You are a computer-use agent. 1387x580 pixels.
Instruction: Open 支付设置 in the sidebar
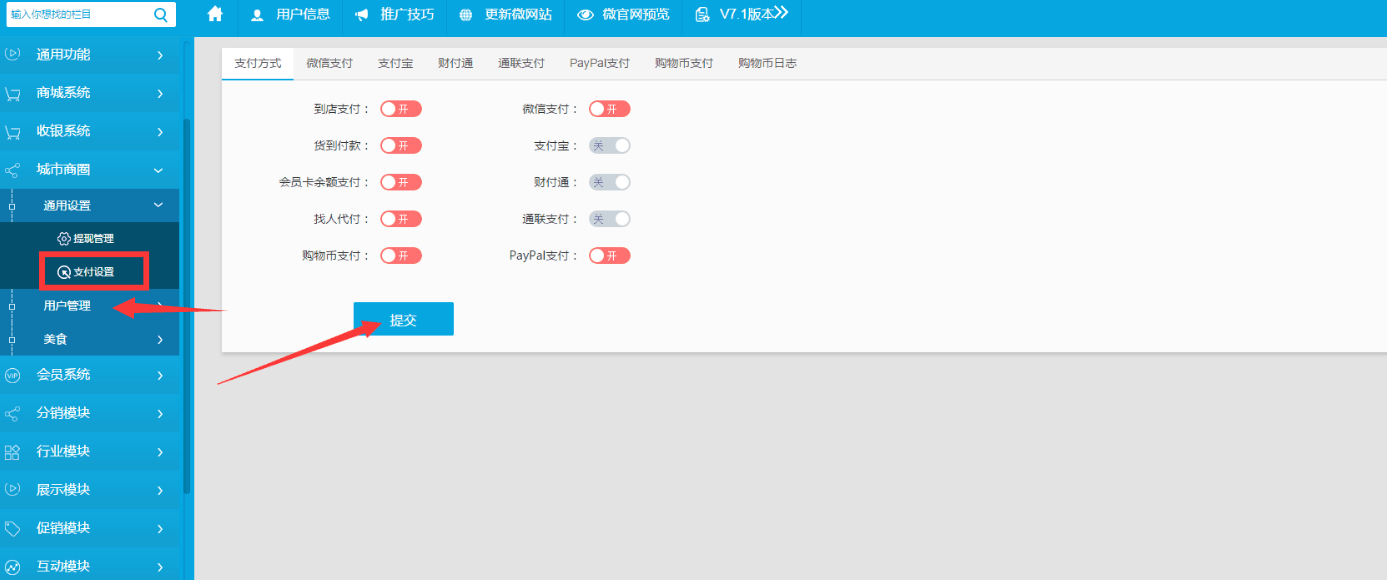click(93, 272)
